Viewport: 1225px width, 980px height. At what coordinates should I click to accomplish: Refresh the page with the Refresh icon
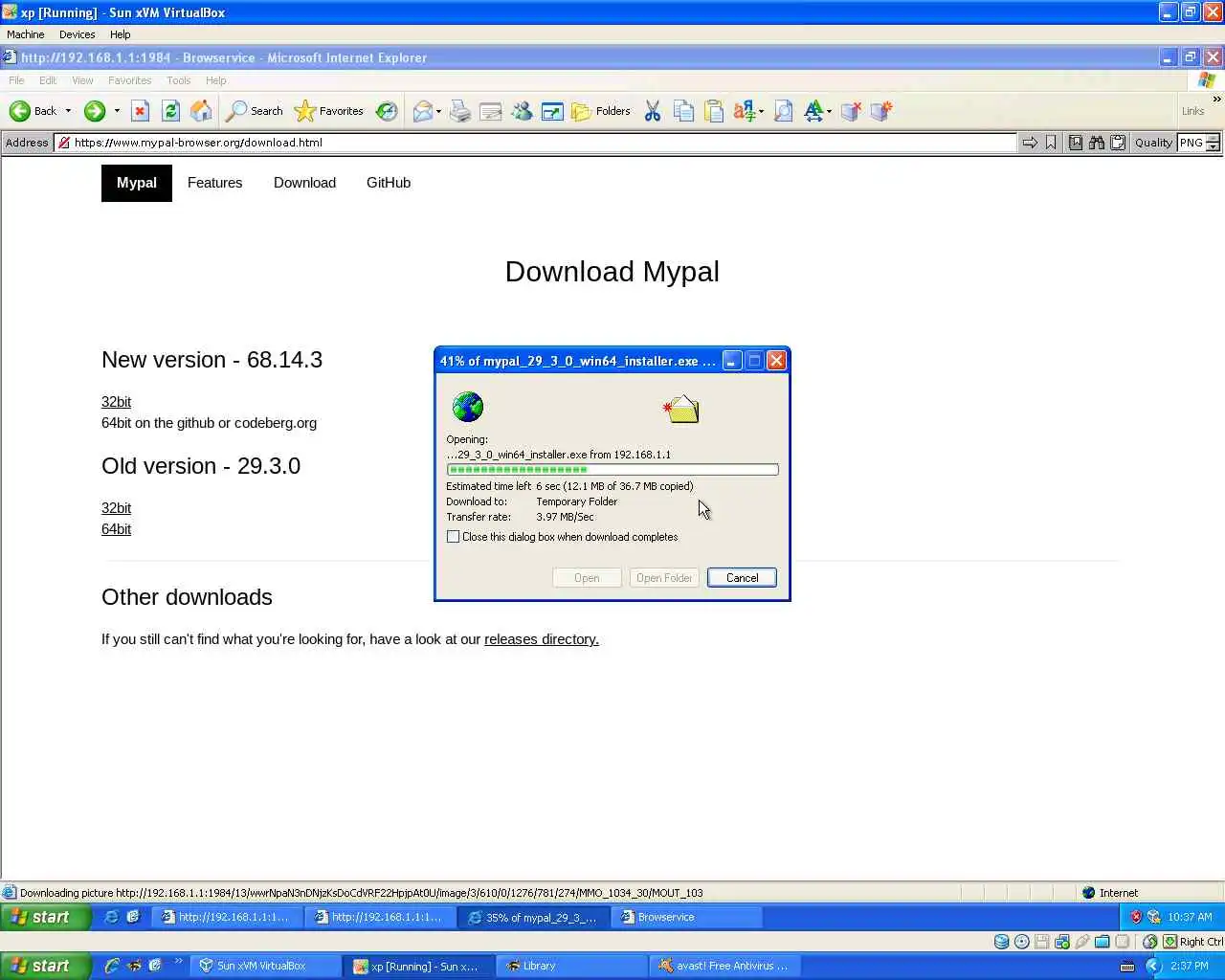pyautogui.click(x=170, y=111)
